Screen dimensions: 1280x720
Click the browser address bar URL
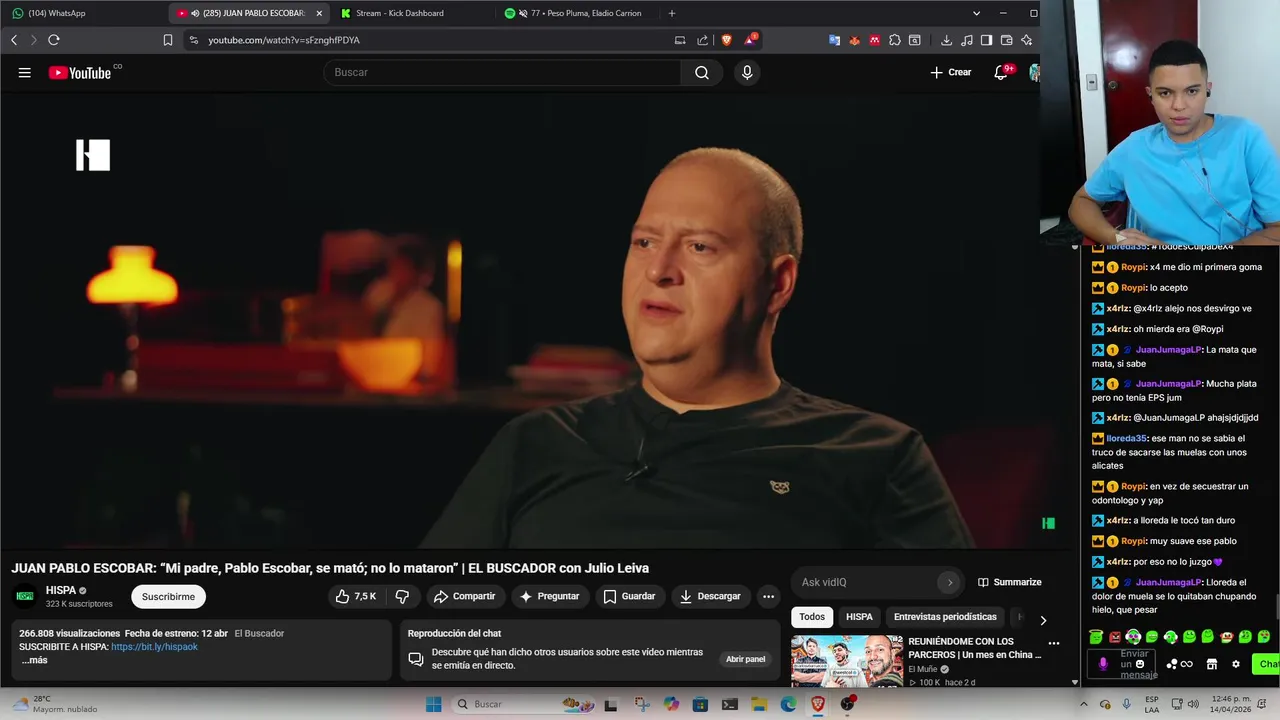284,40
